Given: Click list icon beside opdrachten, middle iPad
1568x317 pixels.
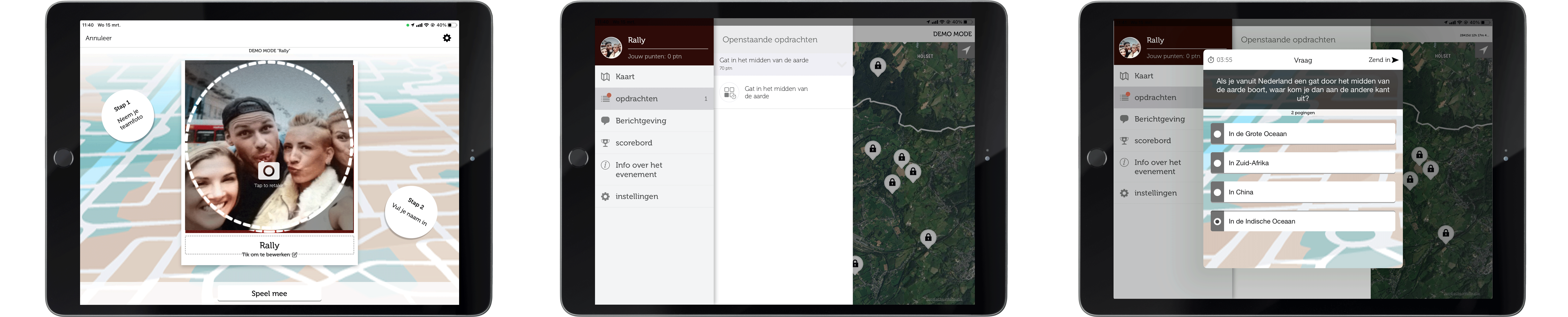Looking at the screenshot, I should (x=606, y=98).
